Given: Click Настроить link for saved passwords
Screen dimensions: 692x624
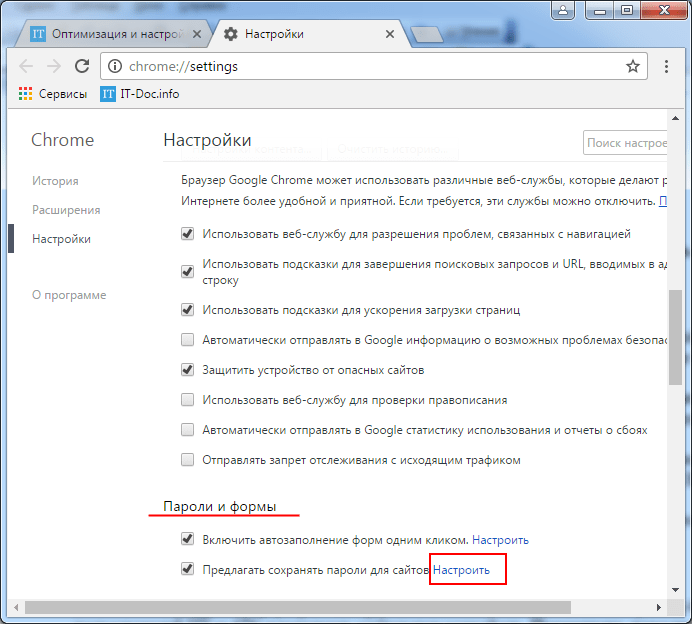Looking at the screenshot, I should point(461,570).
